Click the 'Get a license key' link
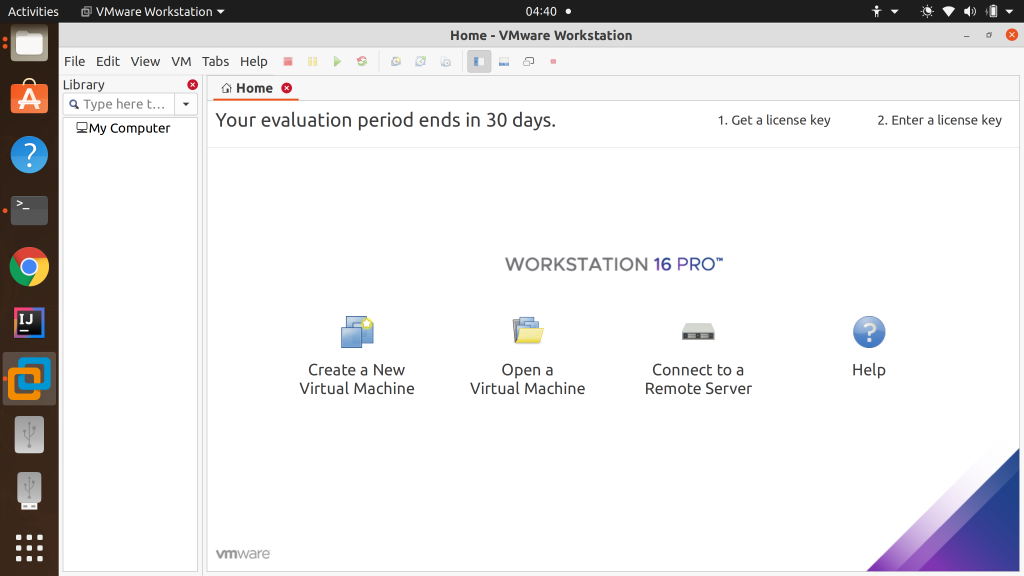1024x576 pixels. point(774,120)
